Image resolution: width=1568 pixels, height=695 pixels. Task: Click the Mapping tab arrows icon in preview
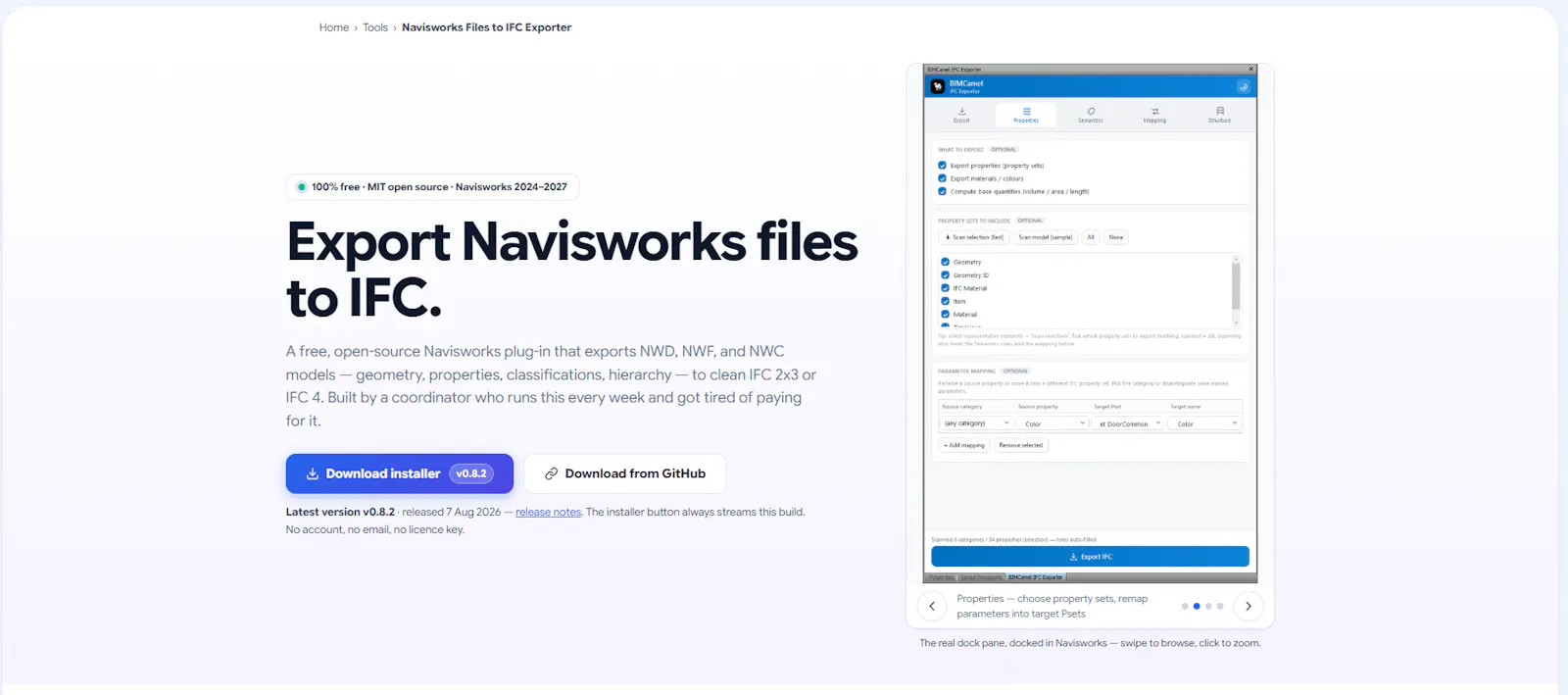(x=1154, y=111)
